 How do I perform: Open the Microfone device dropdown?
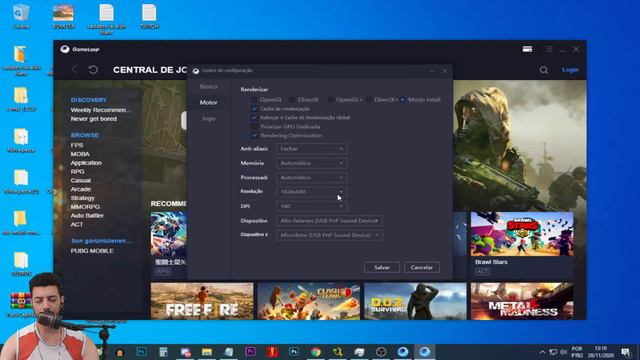pyautogui.click(x=329, y=235)
